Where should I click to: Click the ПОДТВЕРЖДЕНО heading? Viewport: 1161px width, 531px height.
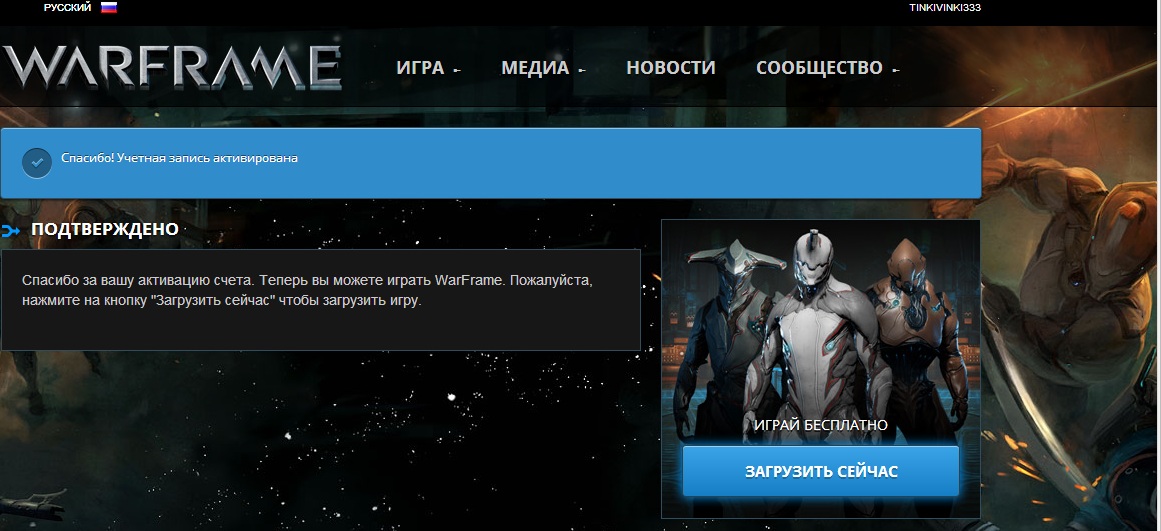[x=105, y=230]
